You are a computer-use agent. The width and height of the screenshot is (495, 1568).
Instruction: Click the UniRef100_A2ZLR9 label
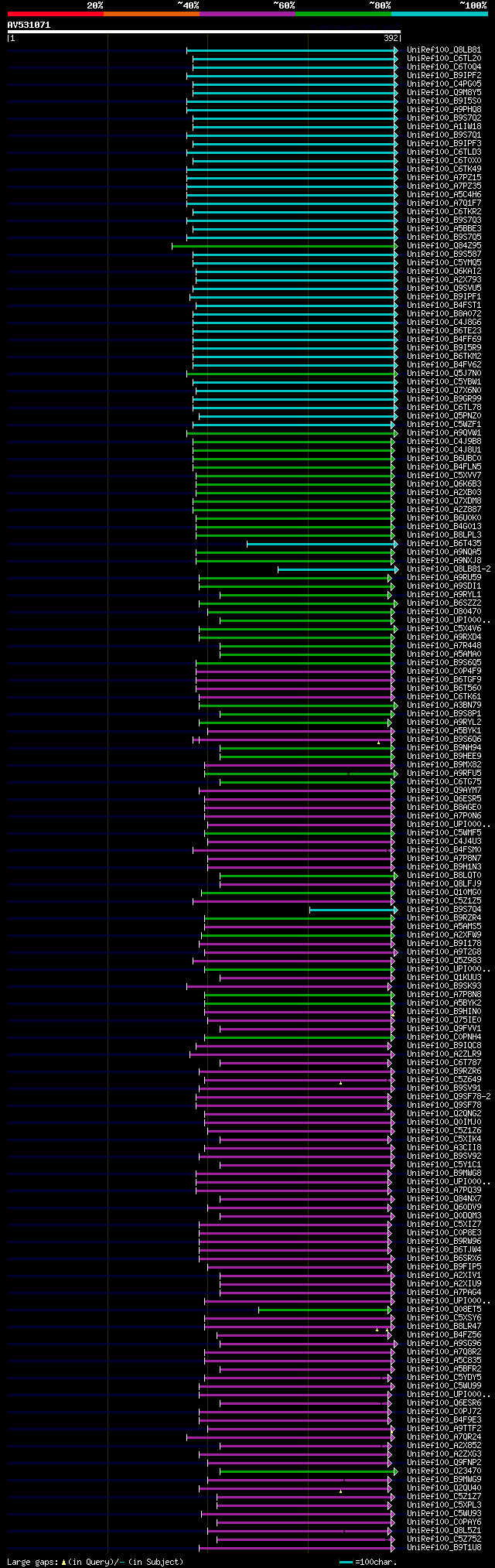(444, 1054)
